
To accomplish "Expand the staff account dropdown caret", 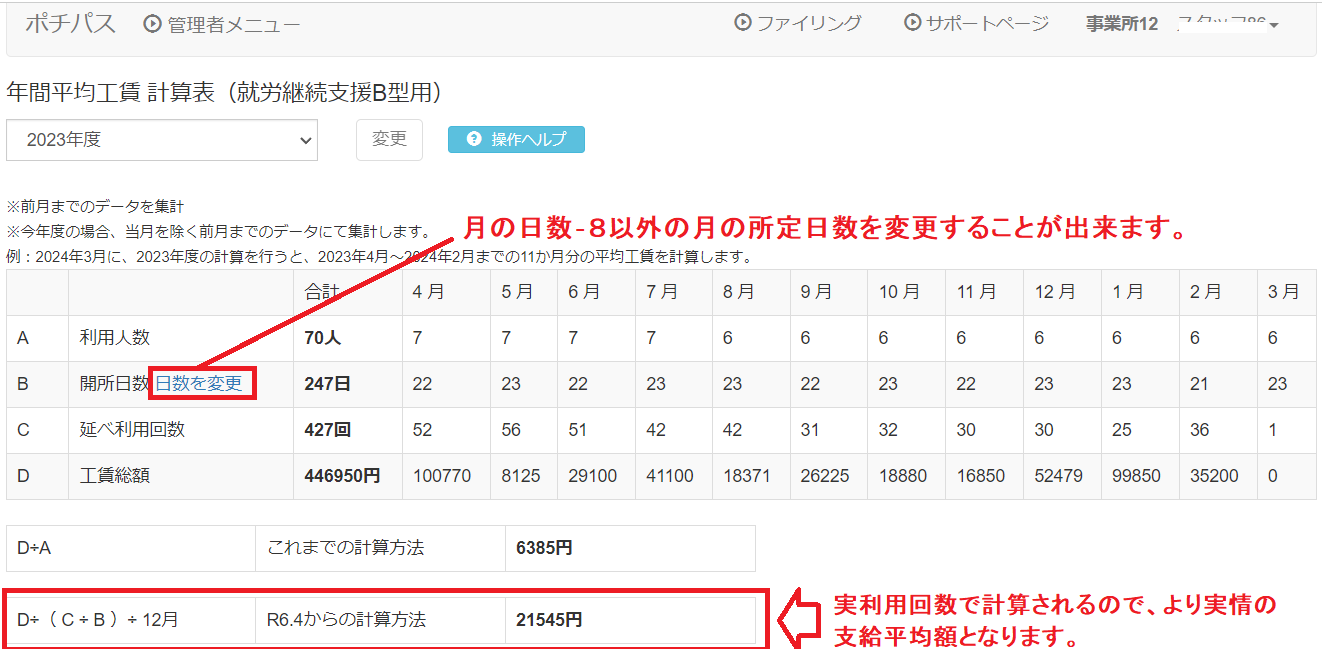I will point(1274,25).
